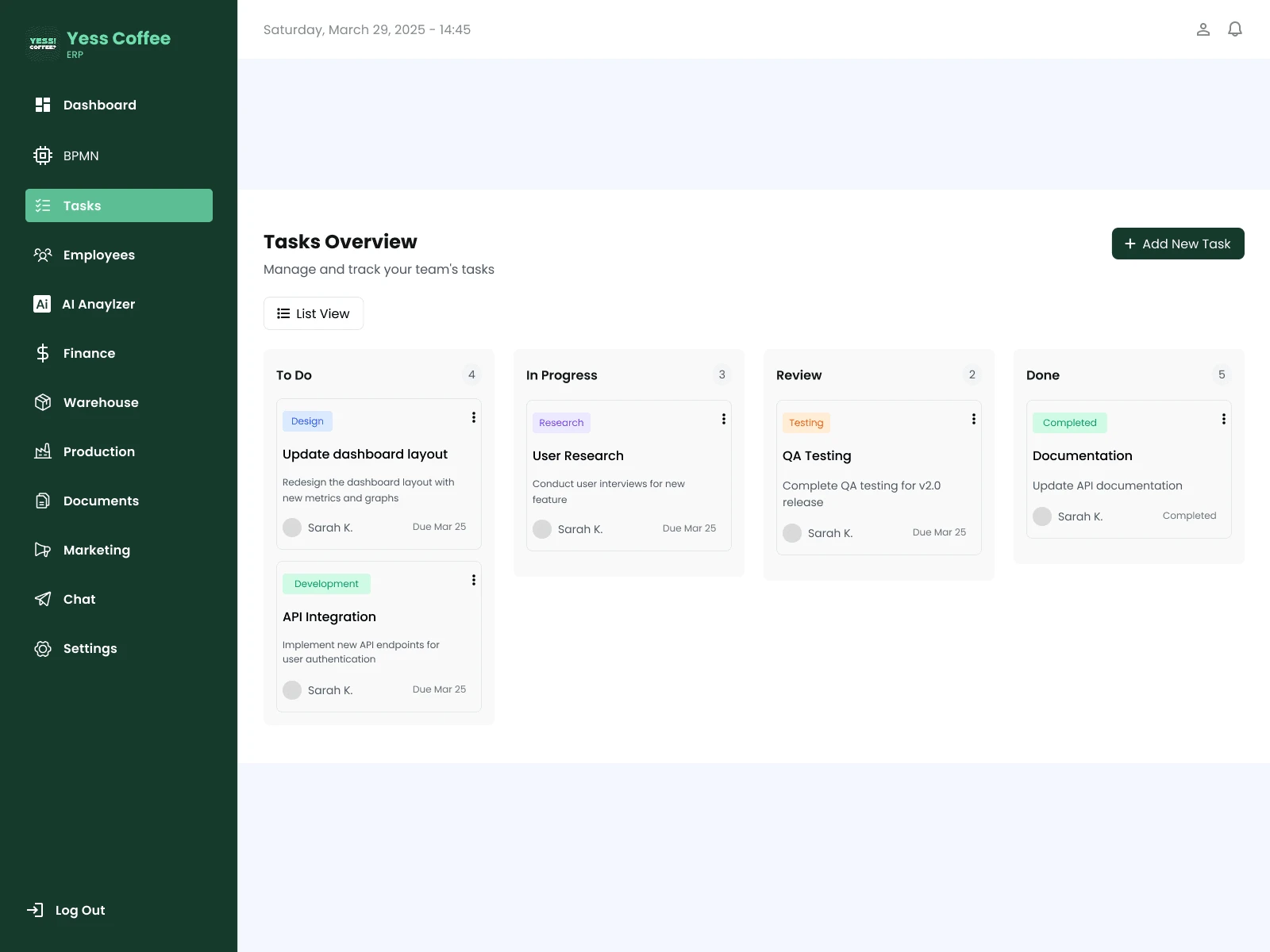Click the In Progress column header
Screen dimensions: 1270x952
(x=562, y=375)
